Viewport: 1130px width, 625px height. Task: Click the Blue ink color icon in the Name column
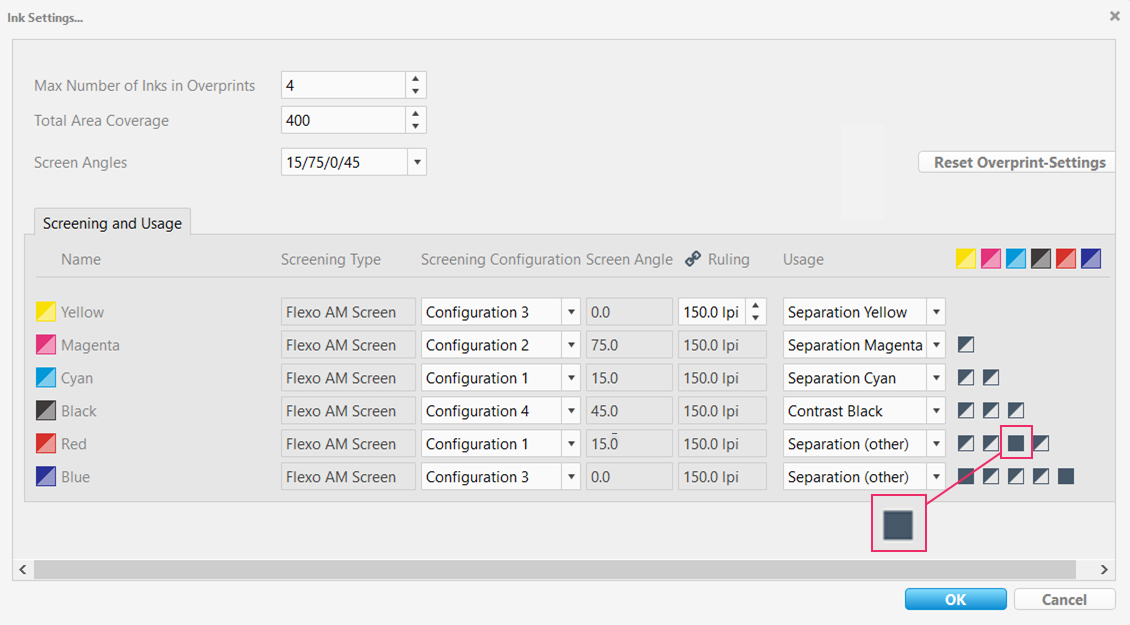tap(45, 476)
